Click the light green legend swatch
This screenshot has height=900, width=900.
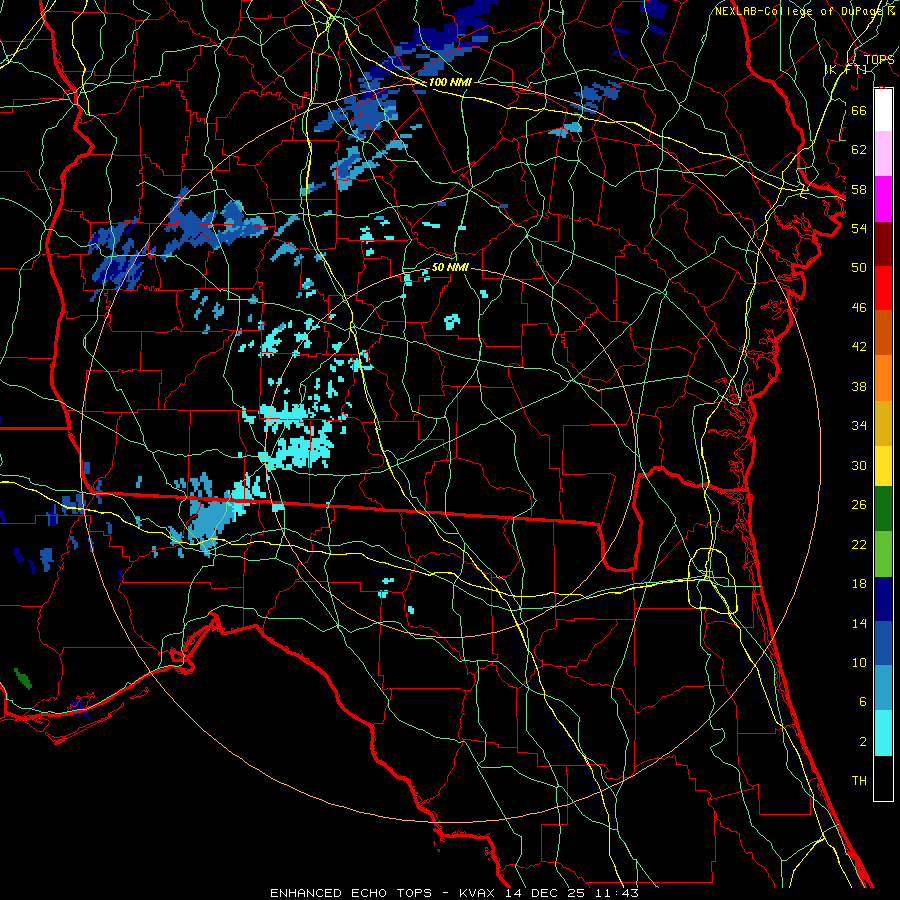click(x=883, y=554)
